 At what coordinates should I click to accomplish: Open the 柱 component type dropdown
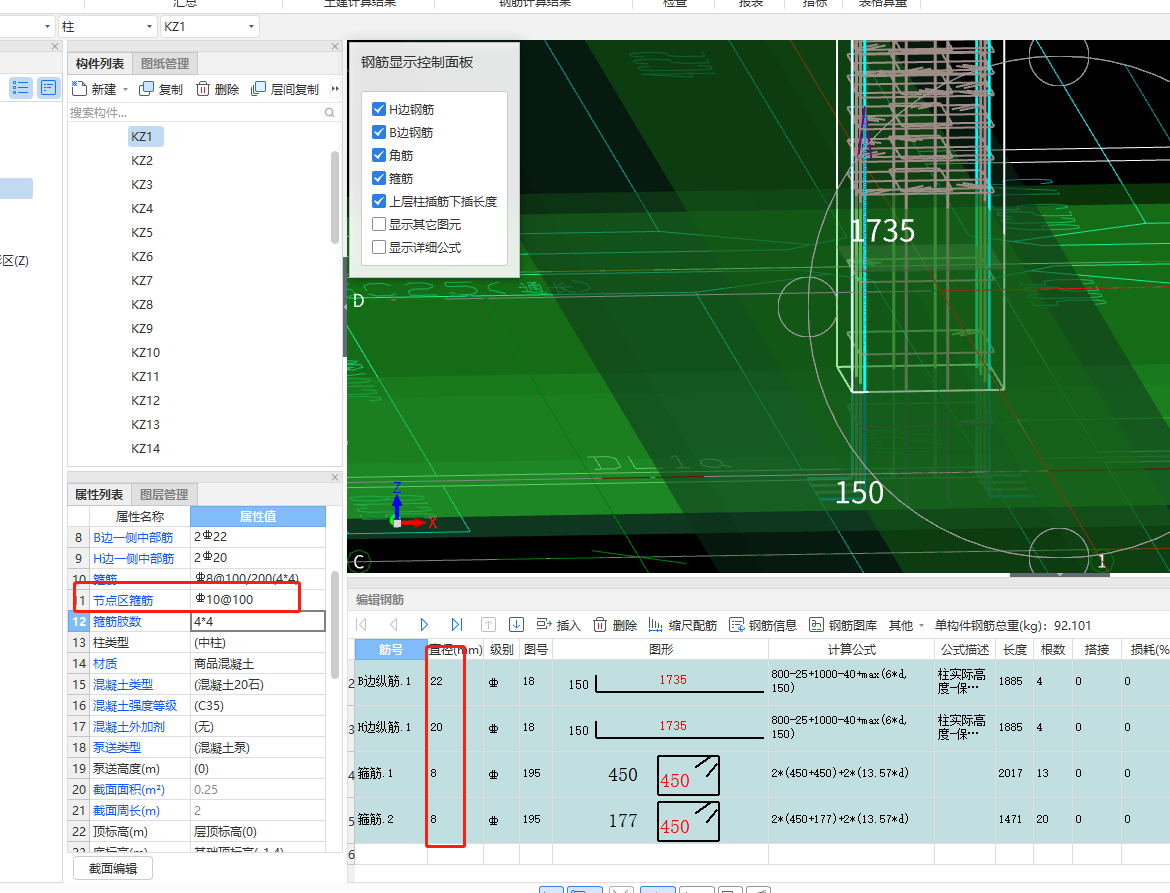(107, 27)
